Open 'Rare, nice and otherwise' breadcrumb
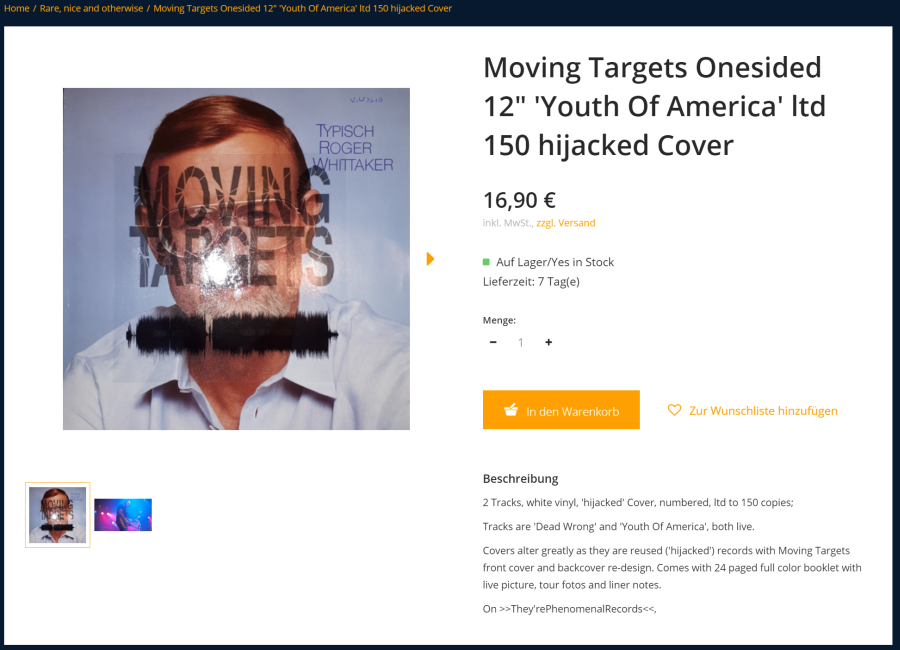This screenshot has height=650, width=900. click(x=91, y=9)
